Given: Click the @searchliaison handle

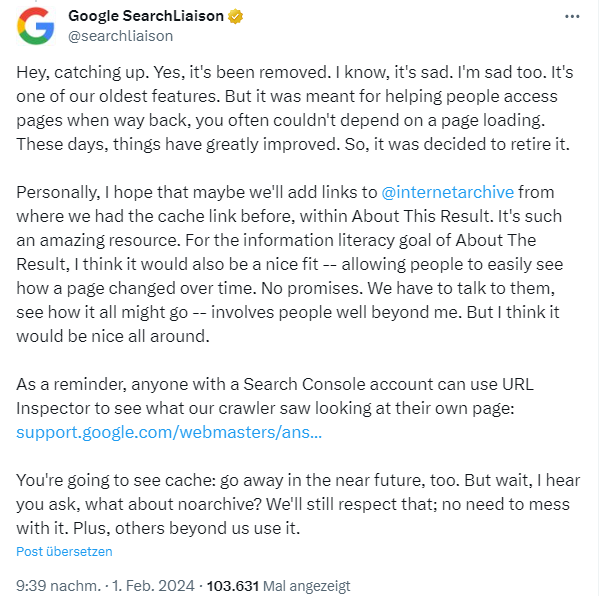Looking at the screenshot, I should pyautogui.click(x=120, y=36).
